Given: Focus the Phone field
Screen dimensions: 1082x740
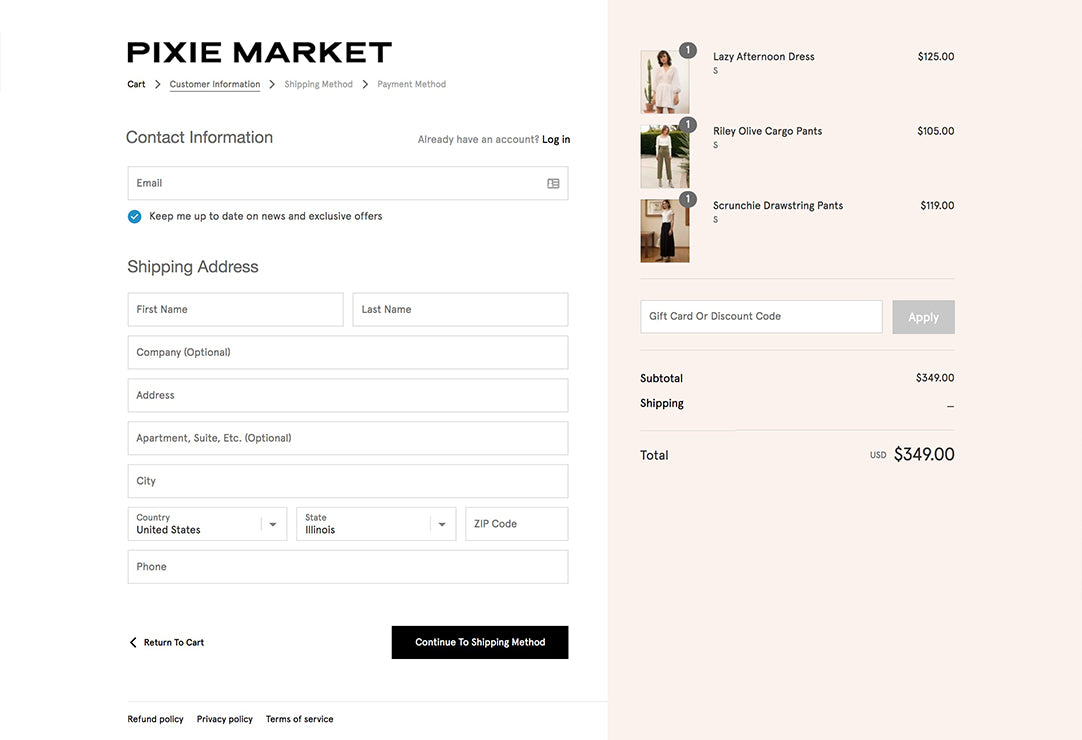Looking at the screenshot, I should point(348,567).
